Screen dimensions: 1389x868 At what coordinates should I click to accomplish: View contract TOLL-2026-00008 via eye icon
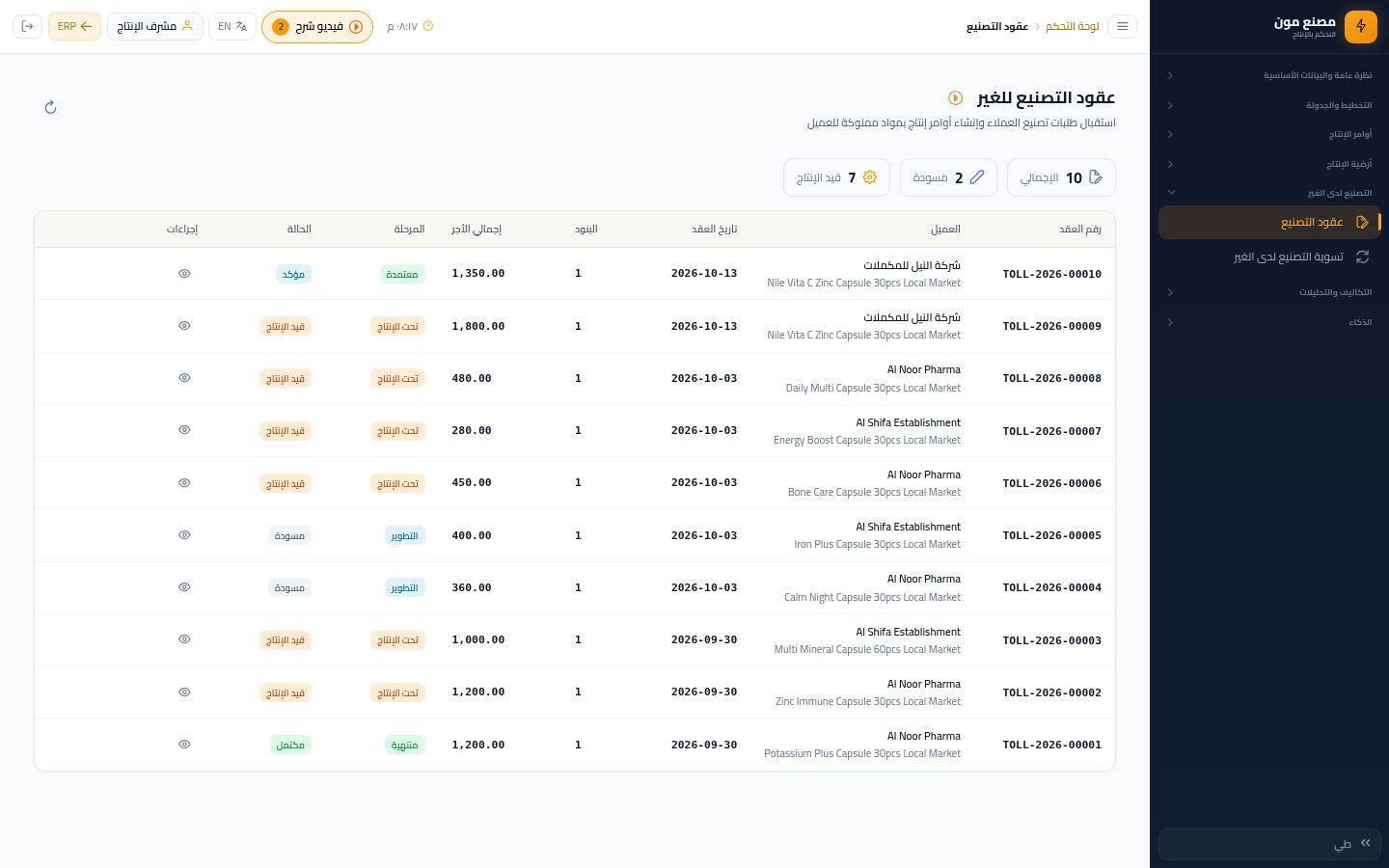click(184, 378)
